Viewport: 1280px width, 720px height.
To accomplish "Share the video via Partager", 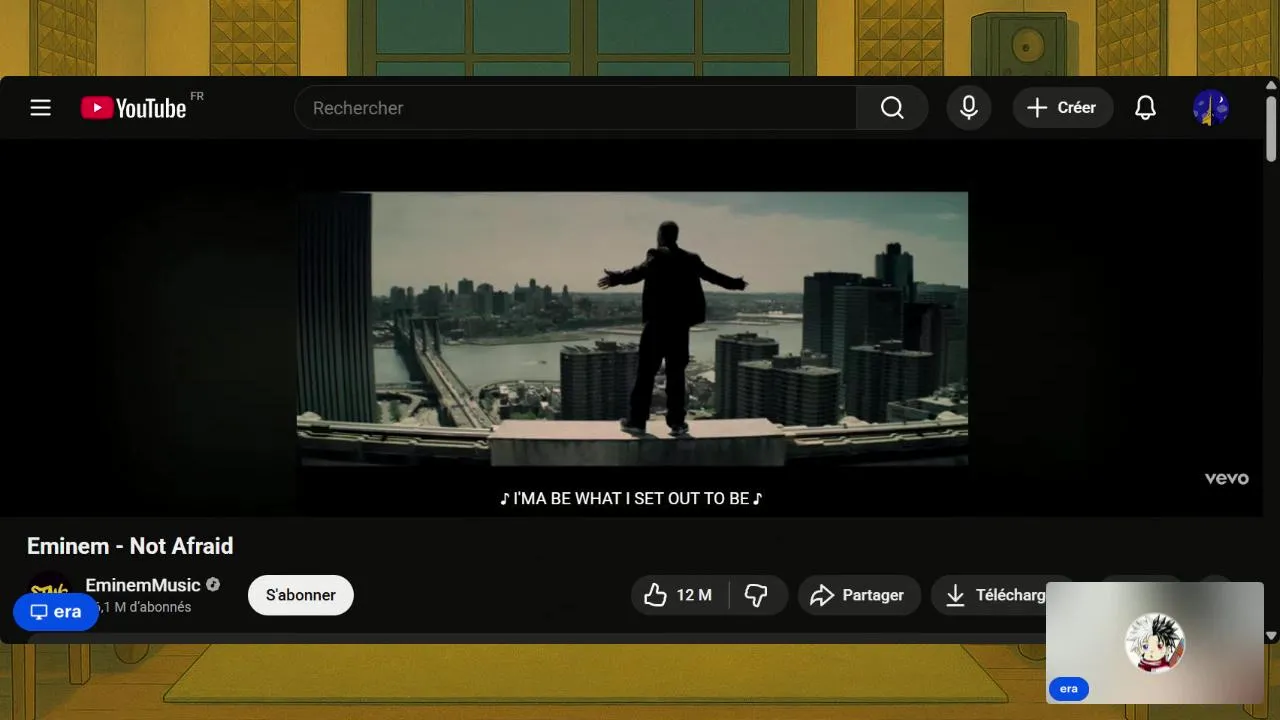I will coord(859,595).
